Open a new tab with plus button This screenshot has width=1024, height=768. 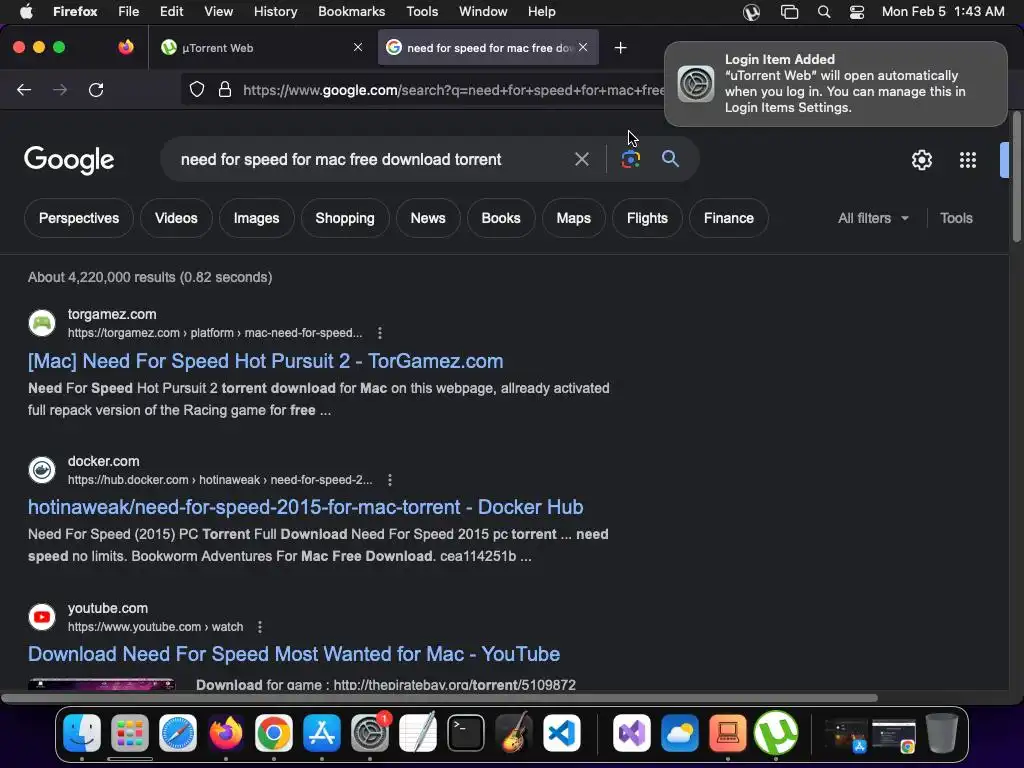coord(620,48)
